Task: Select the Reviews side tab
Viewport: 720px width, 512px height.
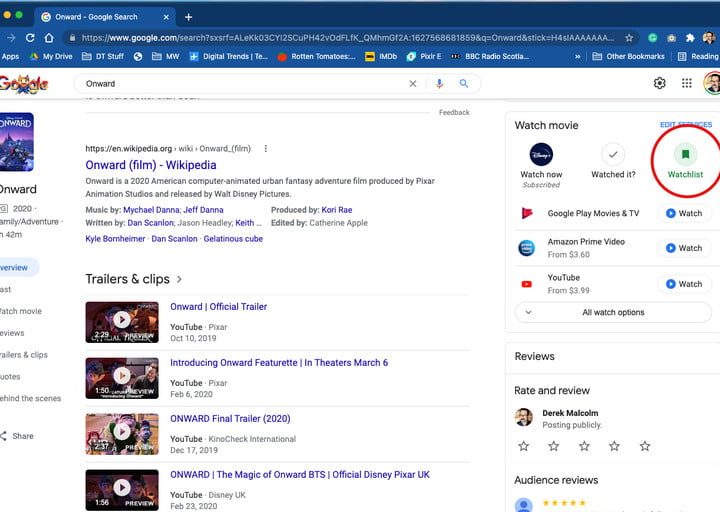Action: click(x=12, y=333)
